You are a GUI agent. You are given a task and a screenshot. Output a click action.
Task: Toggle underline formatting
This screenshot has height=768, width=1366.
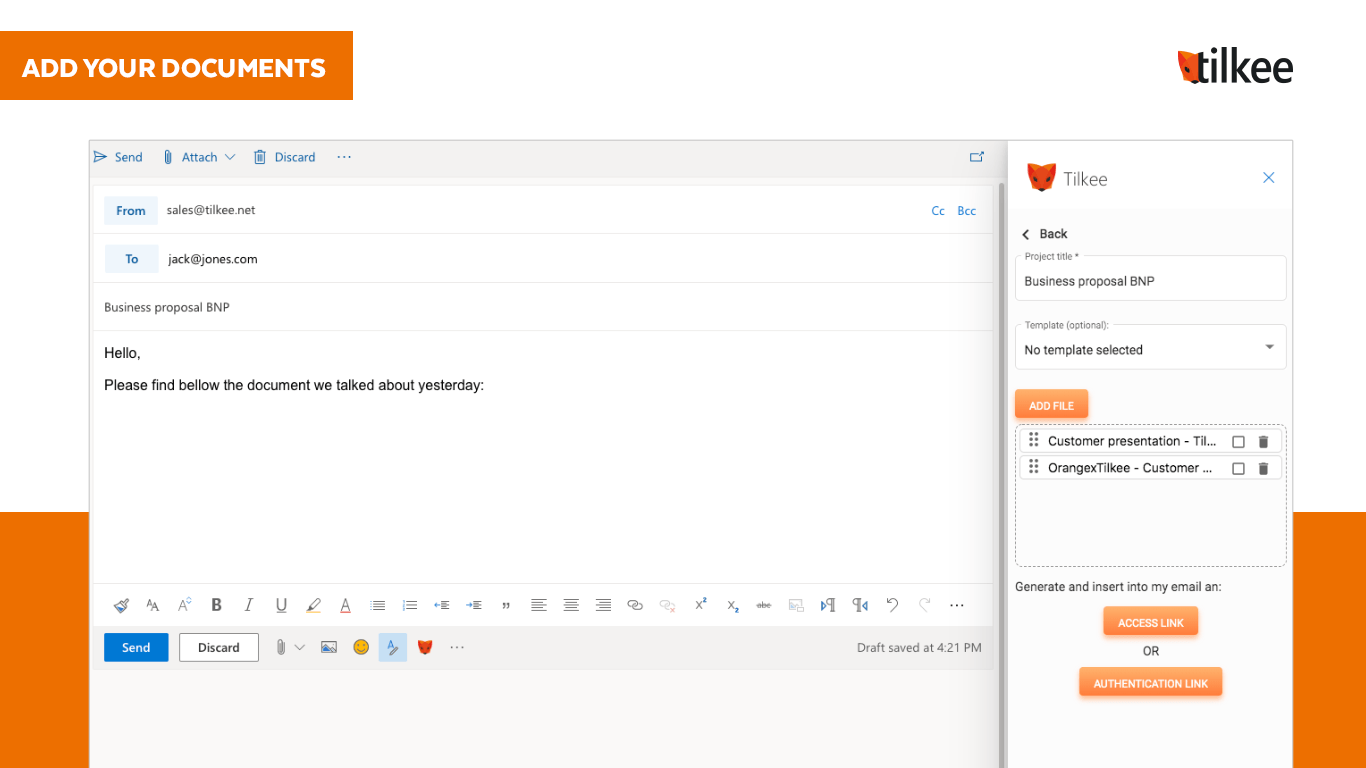point(281,605)
